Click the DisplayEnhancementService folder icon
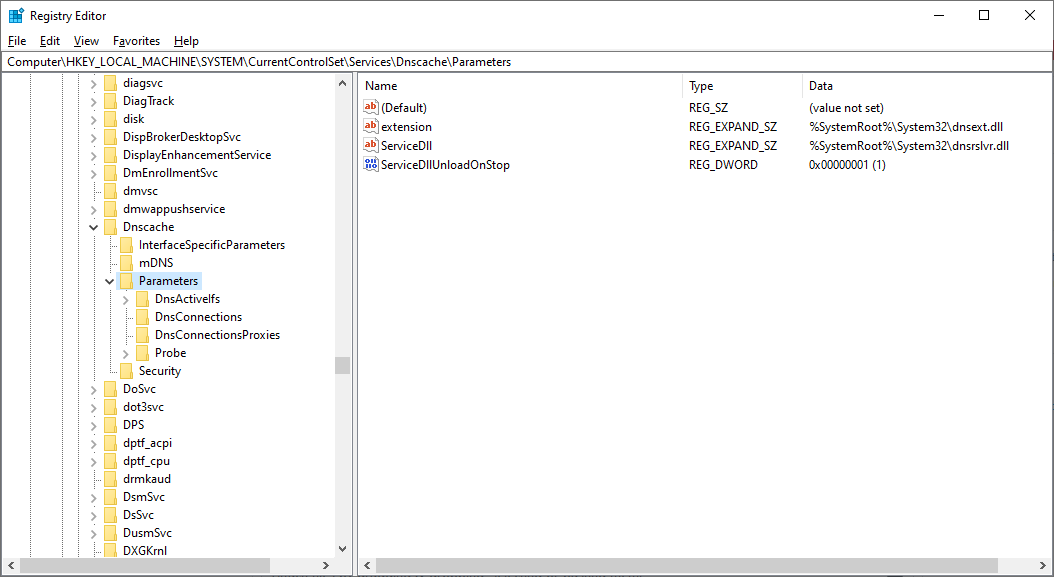 (111, 155)
